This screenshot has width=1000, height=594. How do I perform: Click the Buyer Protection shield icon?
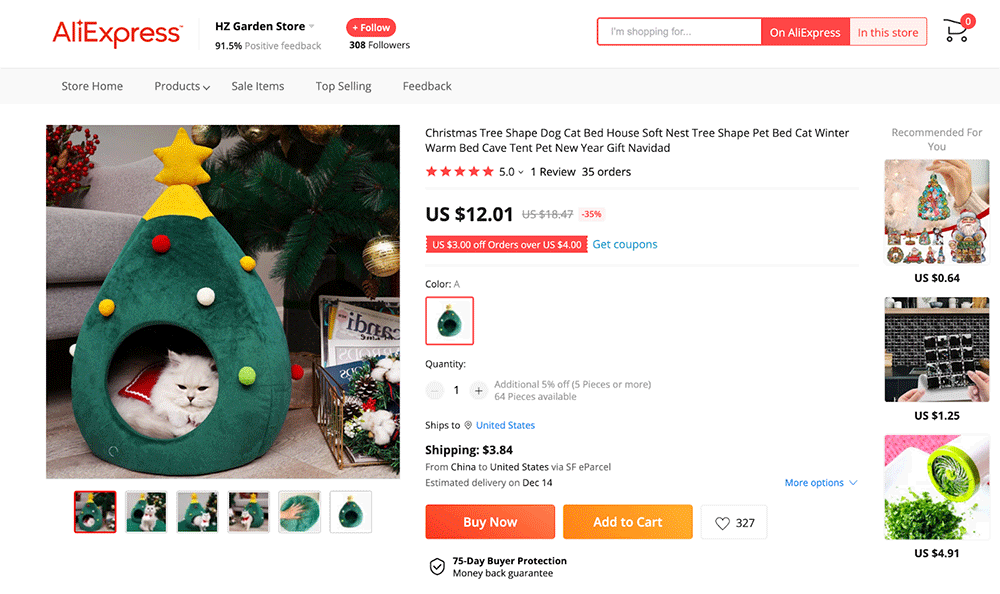437,567
